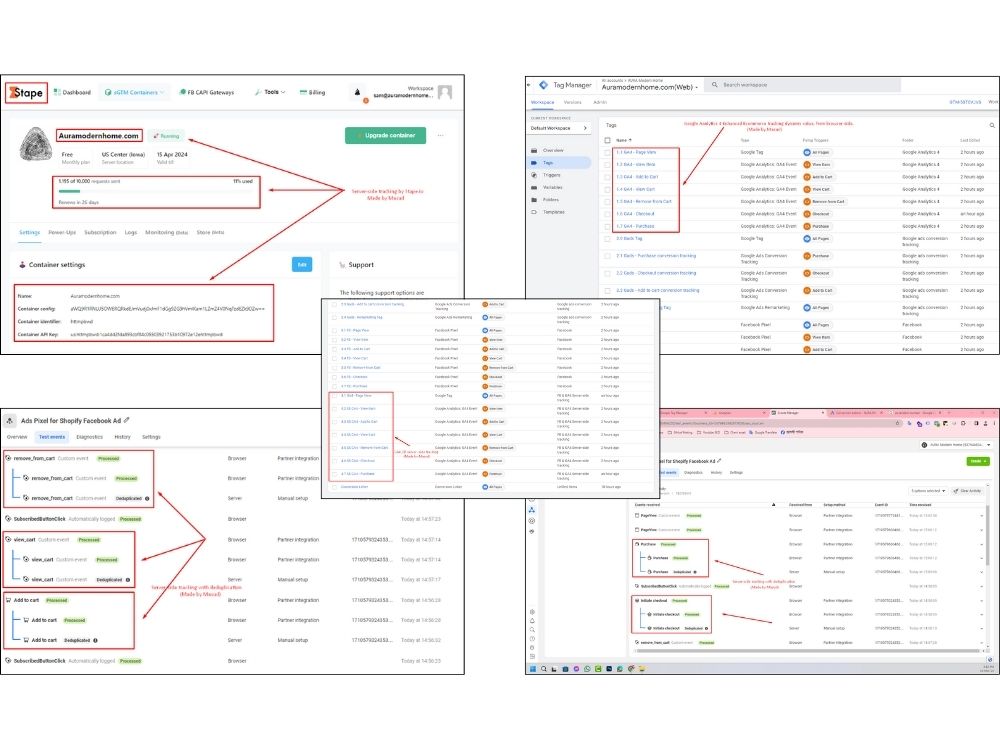Switch to Diagnostics tab in left pixel window

click(x=89, y=437)
